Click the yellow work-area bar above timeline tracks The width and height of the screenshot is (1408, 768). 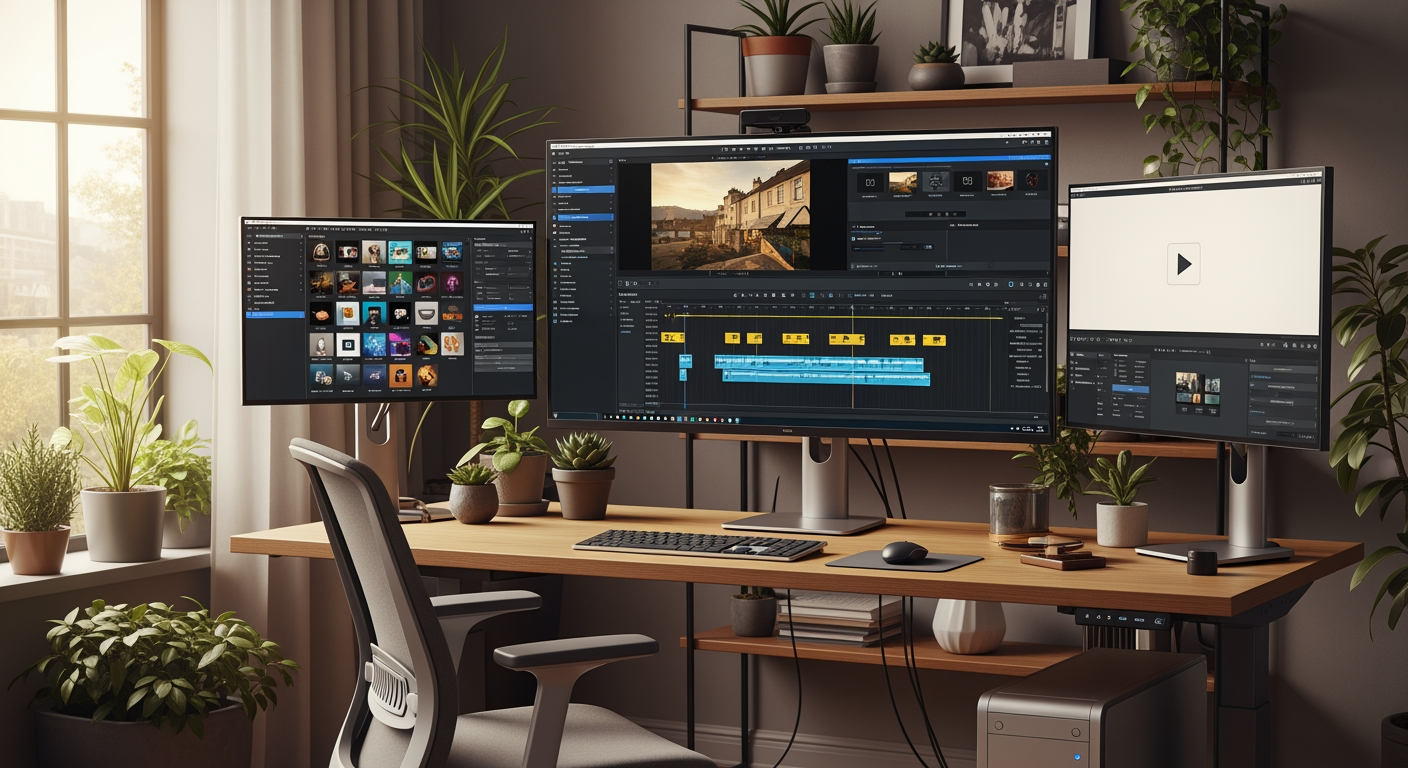830,318
